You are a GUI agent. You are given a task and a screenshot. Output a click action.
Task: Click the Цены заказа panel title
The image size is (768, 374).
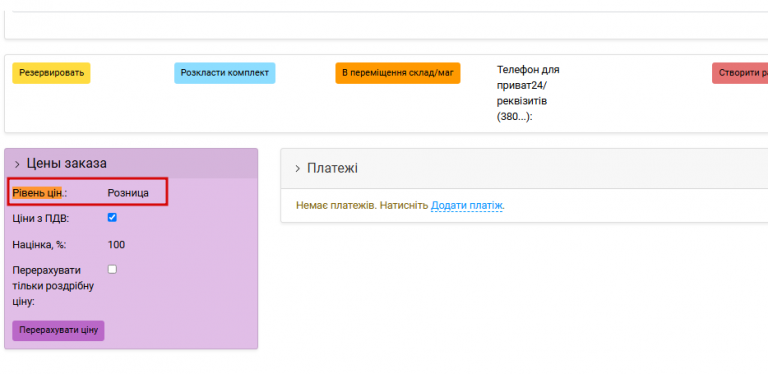67,164
